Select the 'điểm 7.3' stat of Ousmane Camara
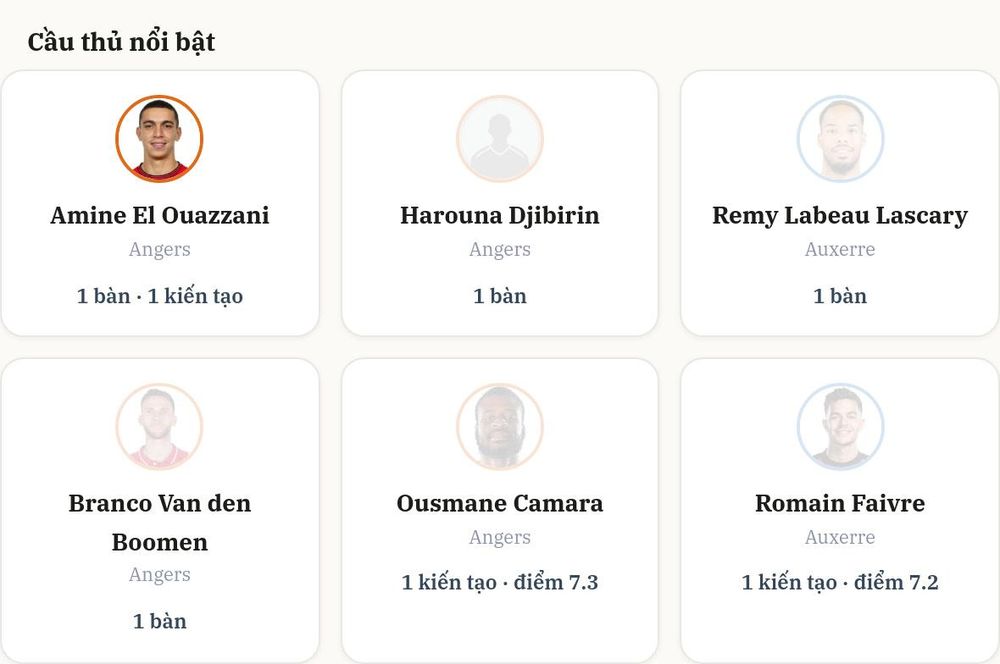This screenshot has height=664, width=1000. tap(556, 582)
